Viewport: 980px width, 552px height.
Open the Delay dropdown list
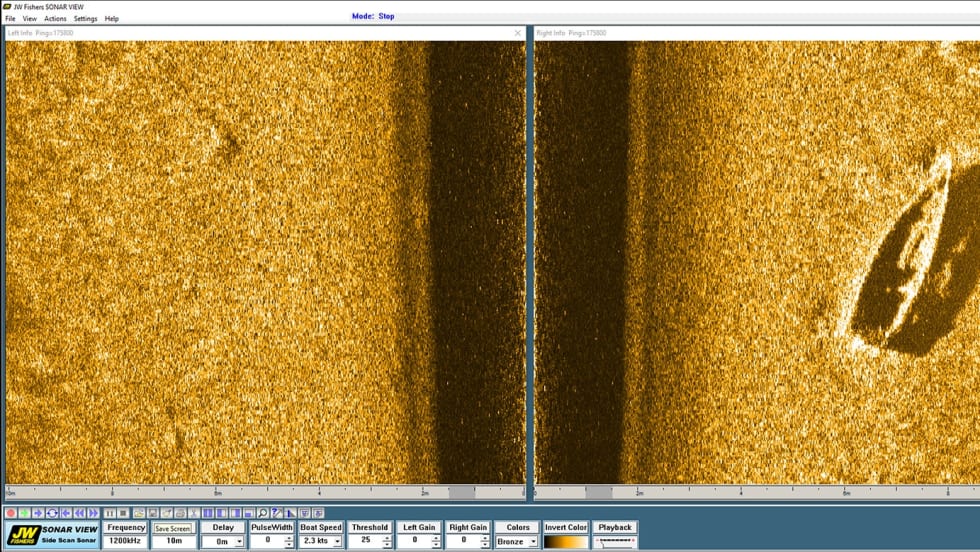point(238,542)
